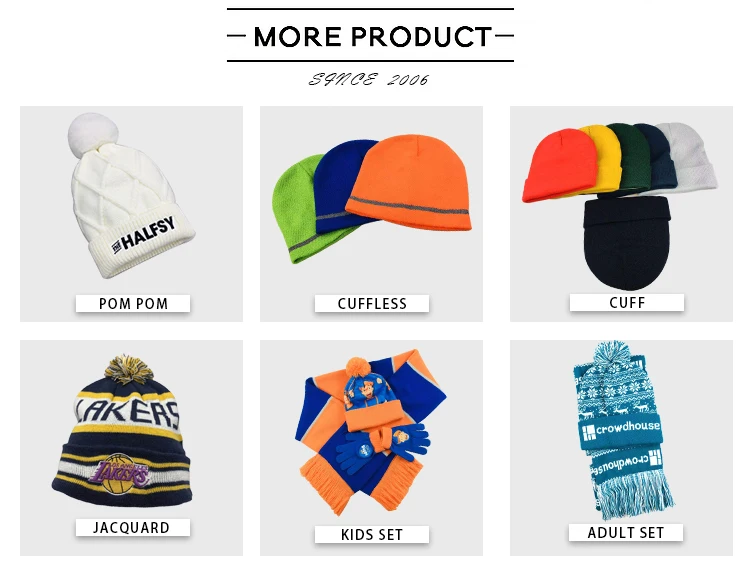Click the CUFFLESS label
750x570 pixels.
click(372, 304)
